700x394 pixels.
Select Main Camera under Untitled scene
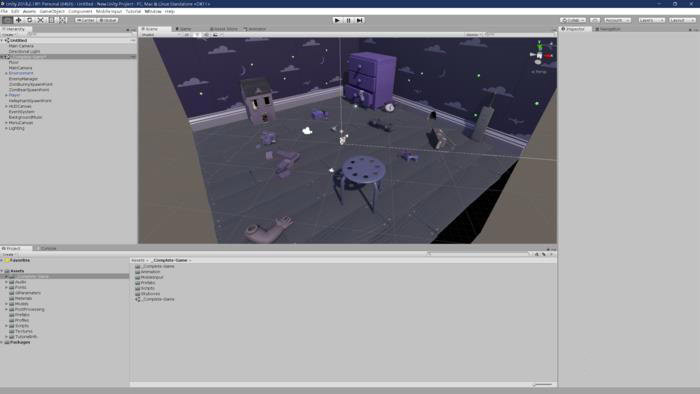tap(21, 46)
